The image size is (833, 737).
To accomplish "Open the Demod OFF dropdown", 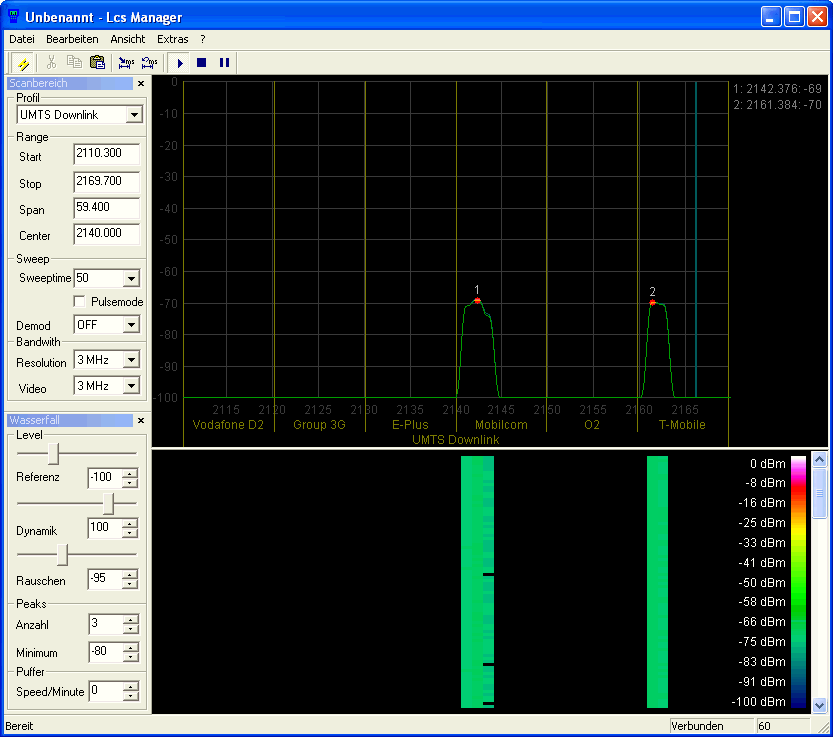I will point(131,325).
